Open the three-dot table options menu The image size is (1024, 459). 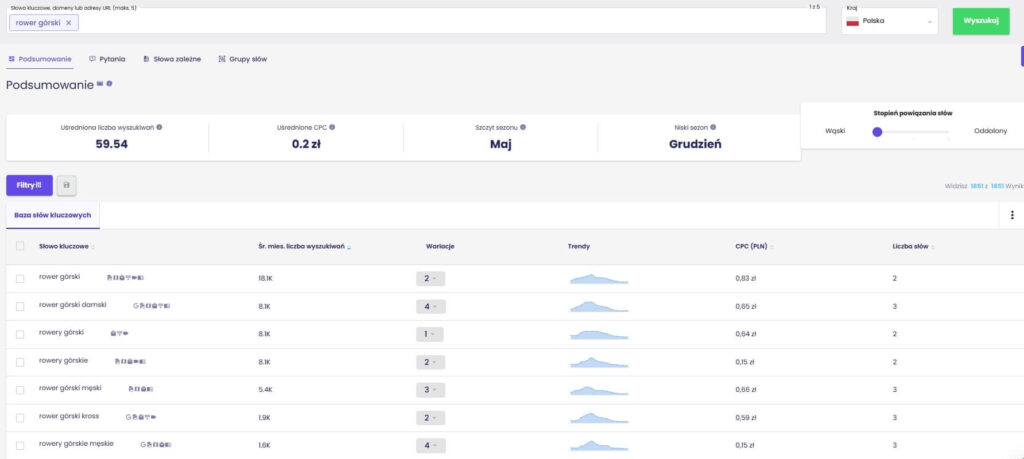[x=1012, y=215]
